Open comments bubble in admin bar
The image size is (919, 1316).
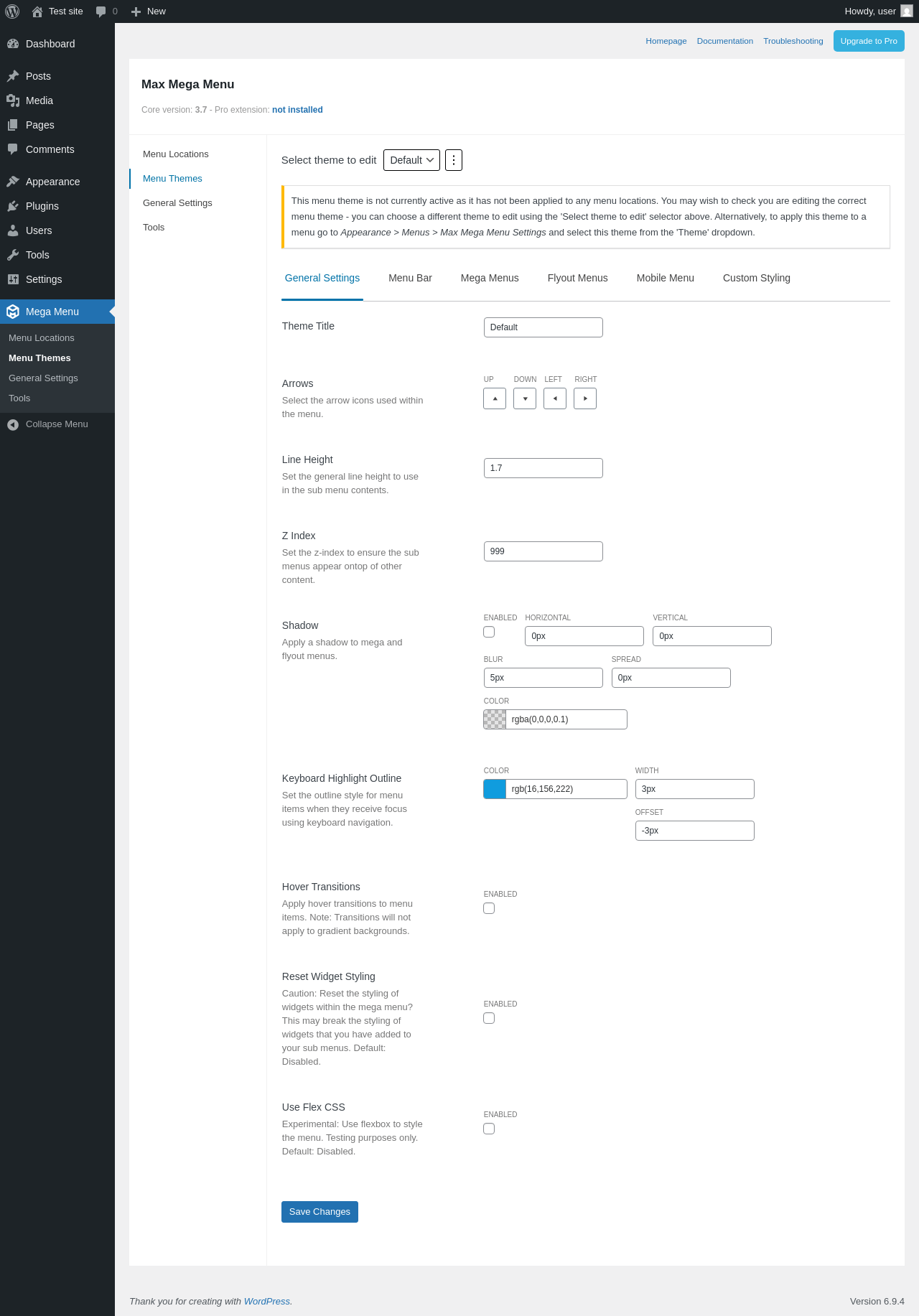(x=101, y=11)
